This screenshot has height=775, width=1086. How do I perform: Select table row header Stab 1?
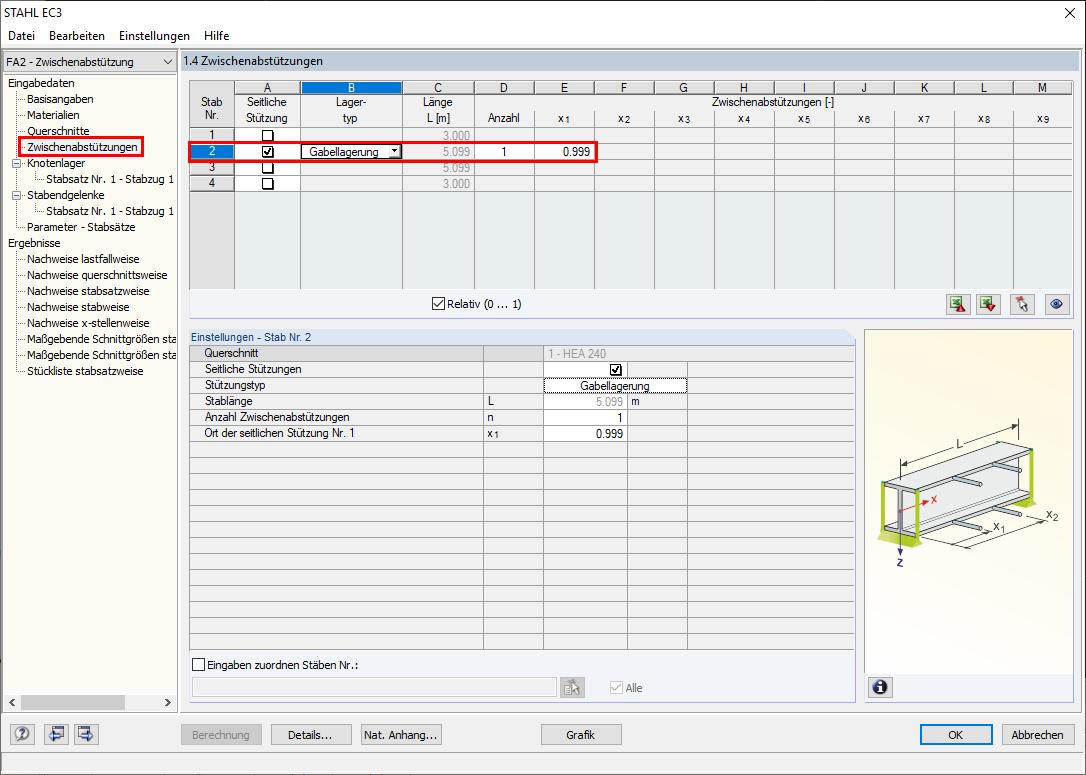[x=212, y=136]
